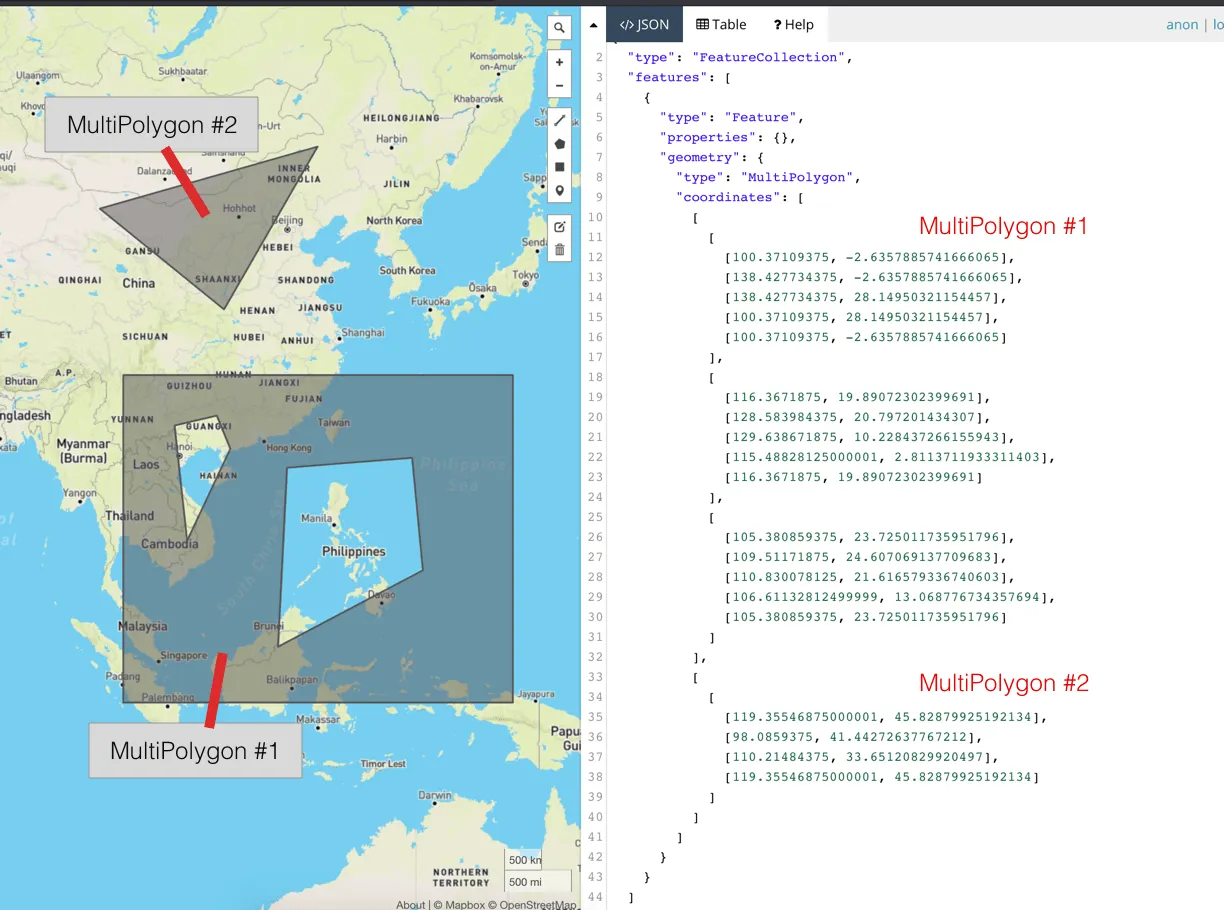Select the draw polygon tool
1224x910 pixels.
coord(559,144)
